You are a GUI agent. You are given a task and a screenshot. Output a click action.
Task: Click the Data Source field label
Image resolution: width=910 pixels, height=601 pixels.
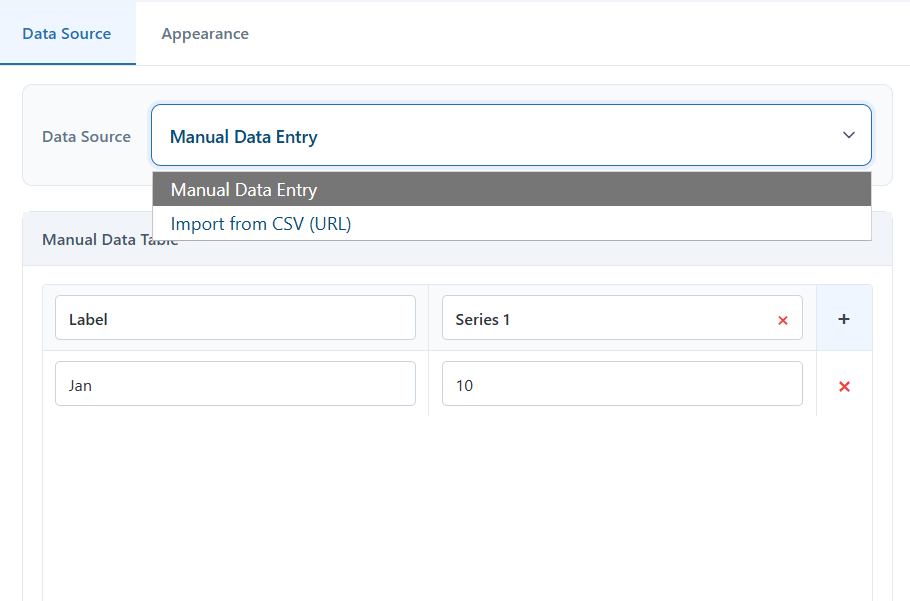pos(86,136)
